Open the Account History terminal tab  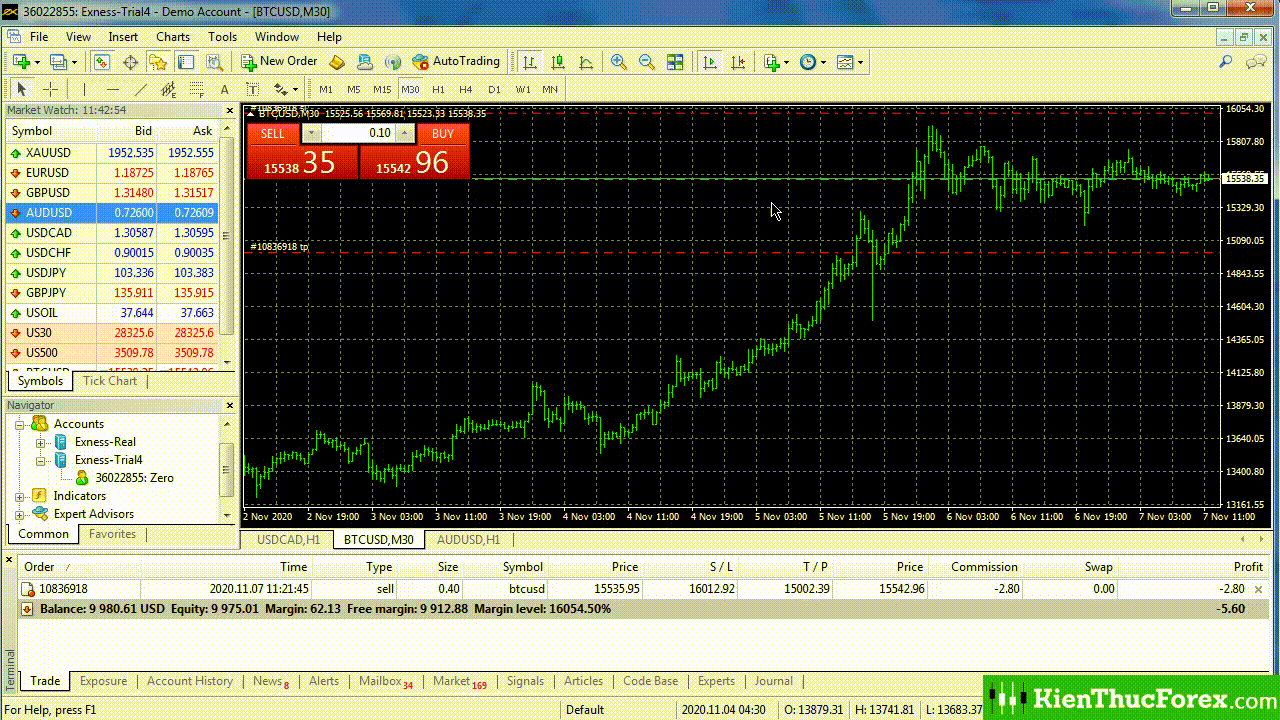click(190, 681)
